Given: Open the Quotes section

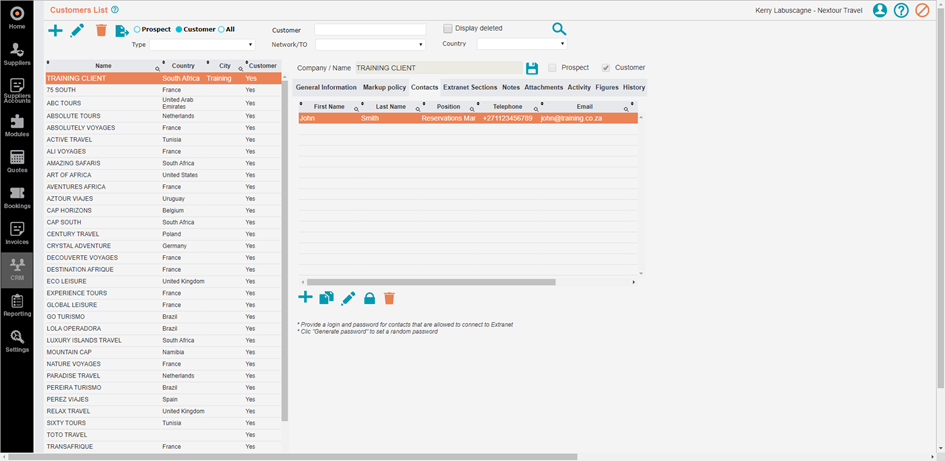Looking at the screenshot, I should (x=17, y=160).
